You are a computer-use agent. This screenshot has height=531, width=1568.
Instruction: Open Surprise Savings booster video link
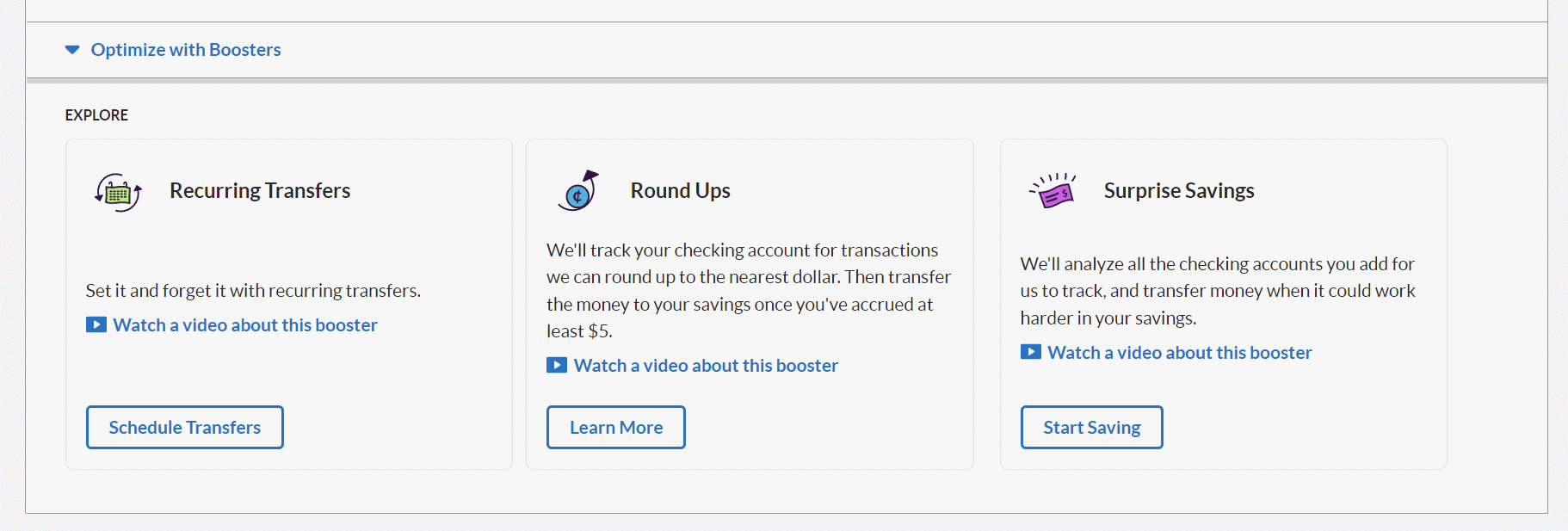[1180, 353]
